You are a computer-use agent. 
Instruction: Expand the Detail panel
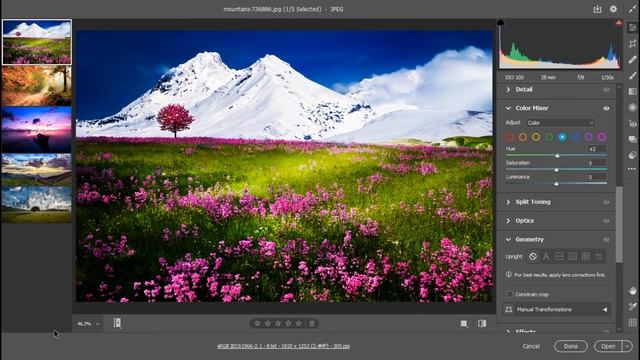click(x=508, y=89)
